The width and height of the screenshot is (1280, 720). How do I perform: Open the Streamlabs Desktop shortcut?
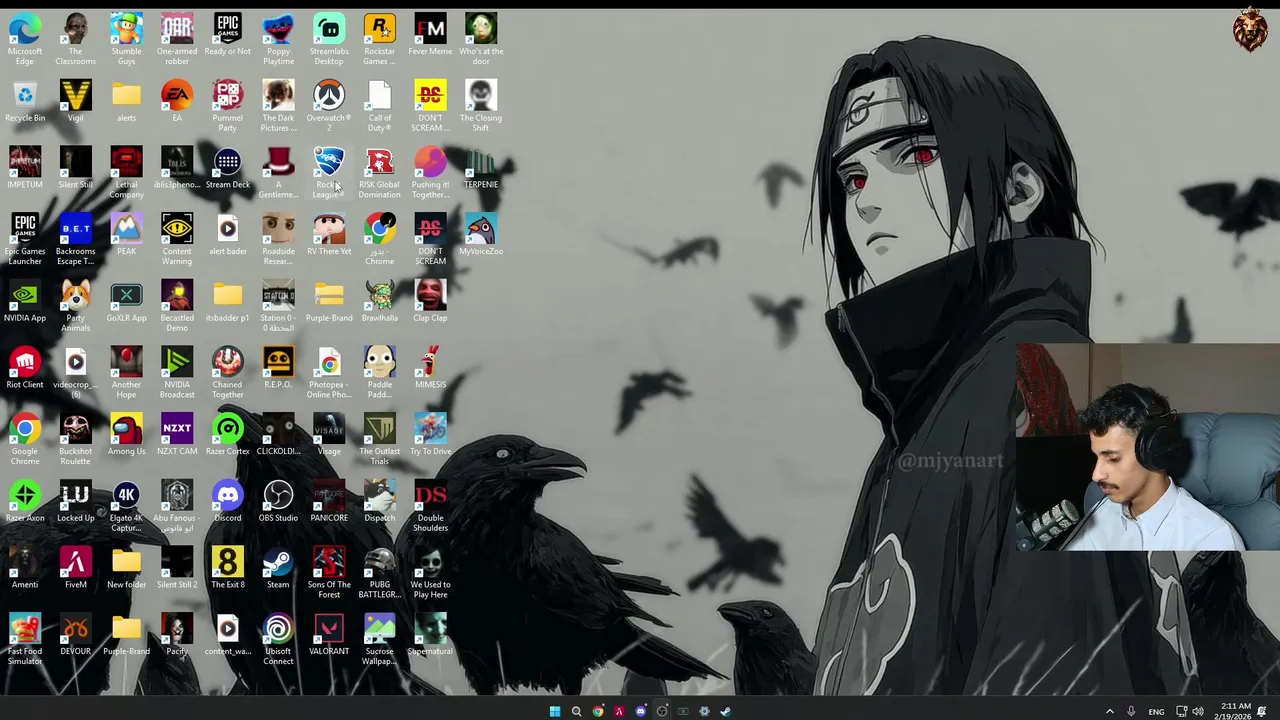pos(329,39)
